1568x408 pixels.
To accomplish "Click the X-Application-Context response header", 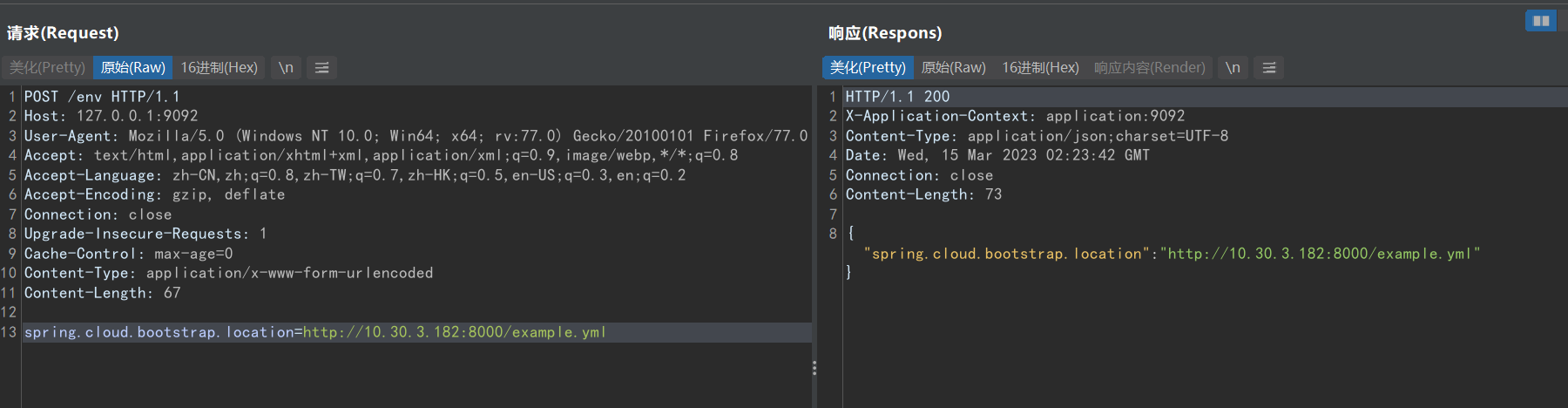I will (1015, 116).
